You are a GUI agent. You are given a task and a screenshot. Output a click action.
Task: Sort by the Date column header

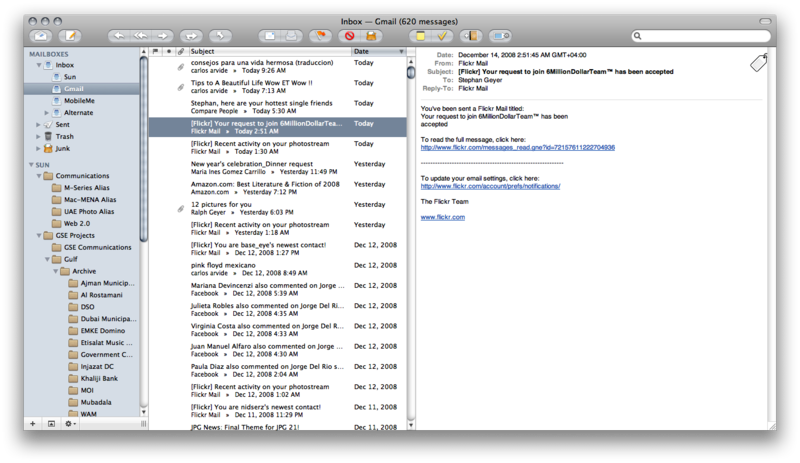[x=379, y=51]
